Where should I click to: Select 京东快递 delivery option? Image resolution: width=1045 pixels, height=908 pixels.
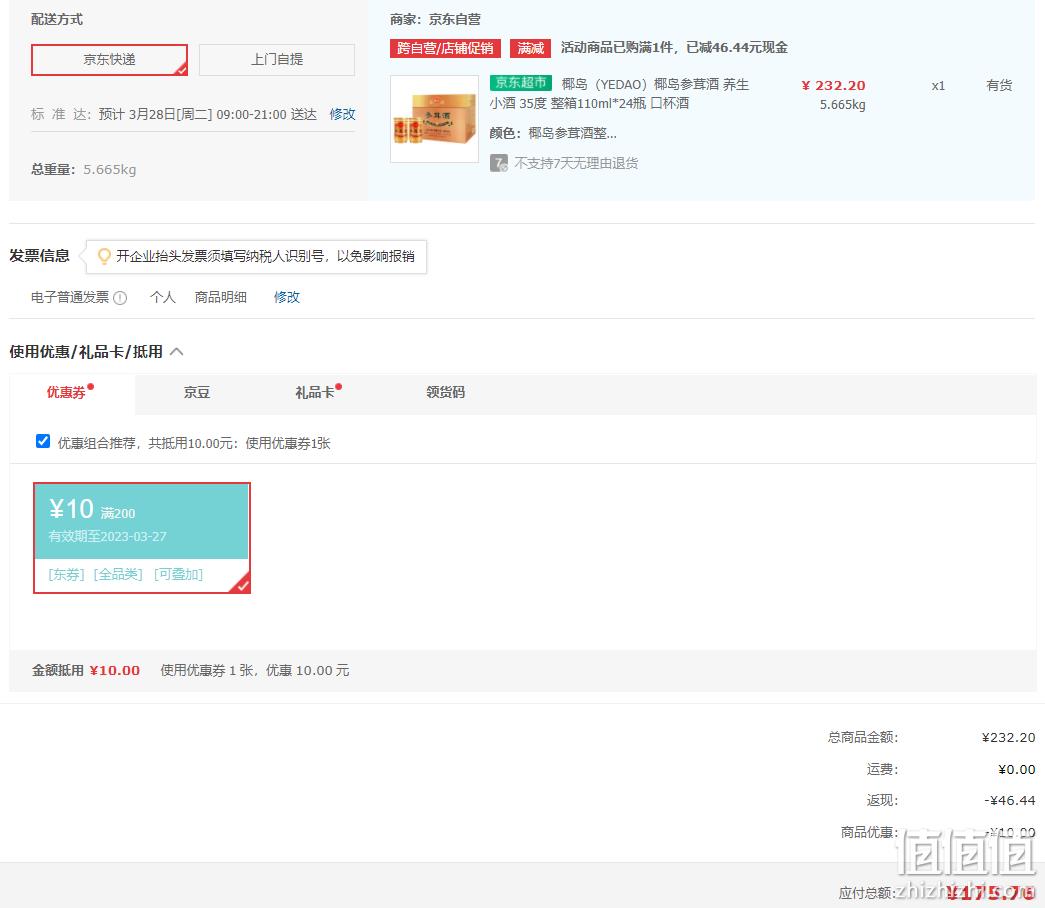tap(109, 60)
